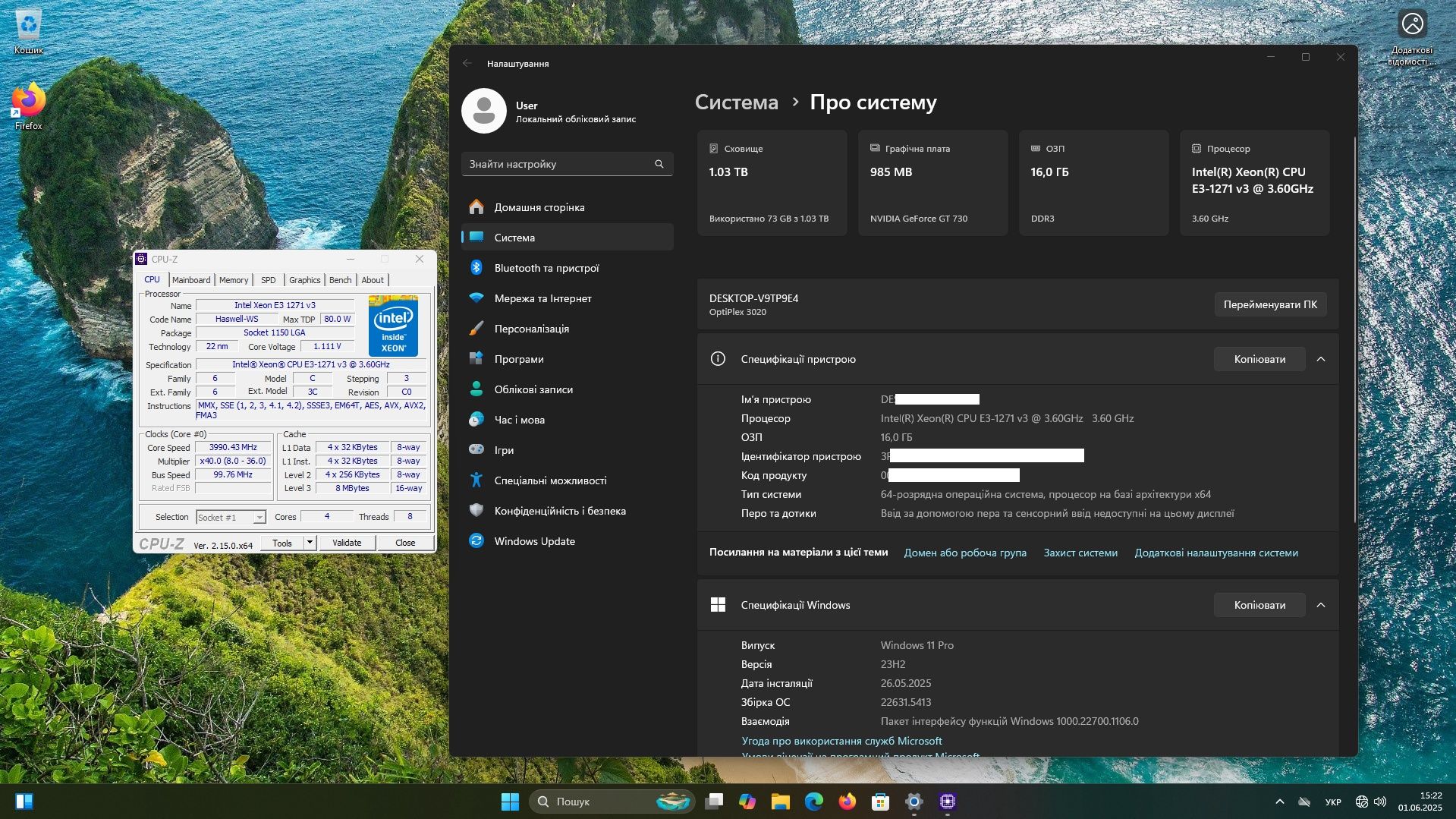Image resolution: width=1456 pixels, height=819 pixels.
Task: Click the Close button in CPU-Z
Action: pyautogui.click(x=405, y=543)
